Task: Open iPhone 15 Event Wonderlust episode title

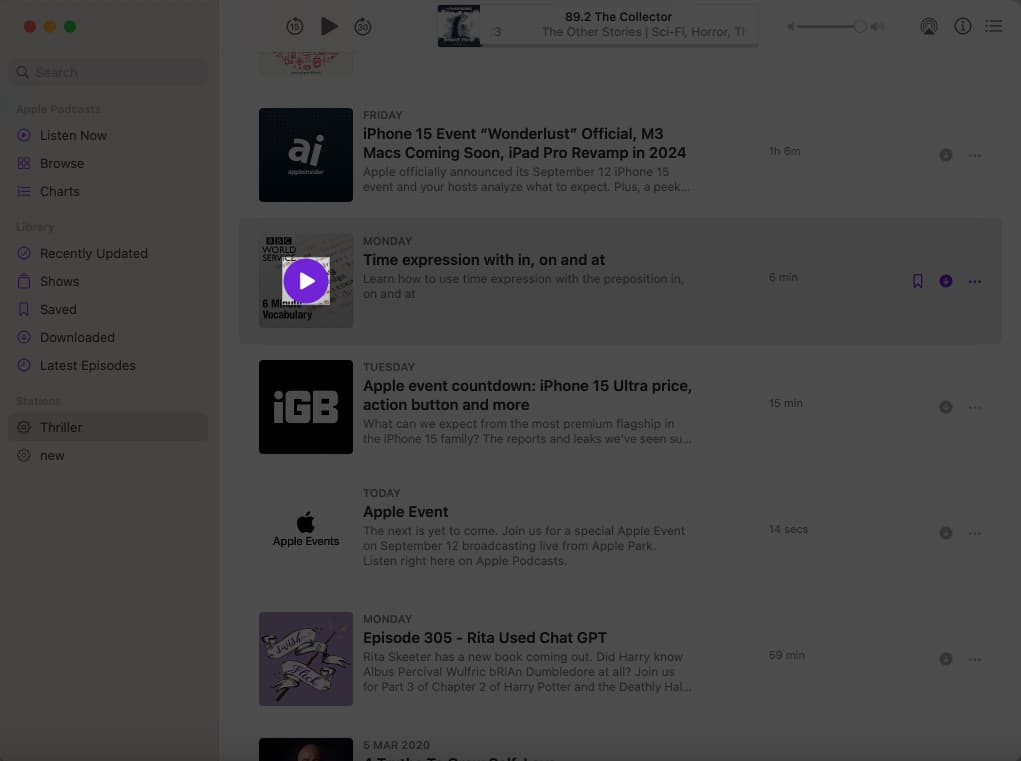Action: 524,143
